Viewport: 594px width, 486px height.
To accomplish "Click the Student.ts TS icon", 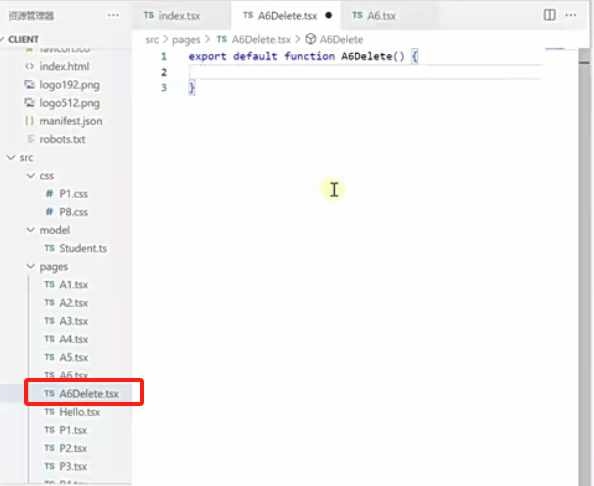I will click(49, 248).
